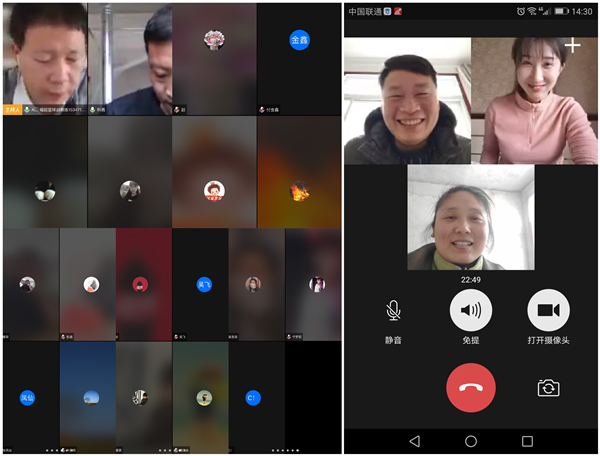The image size is (600, 456).
Task: Turn on the camera (打开摄像头)
Action: (547, 311)
